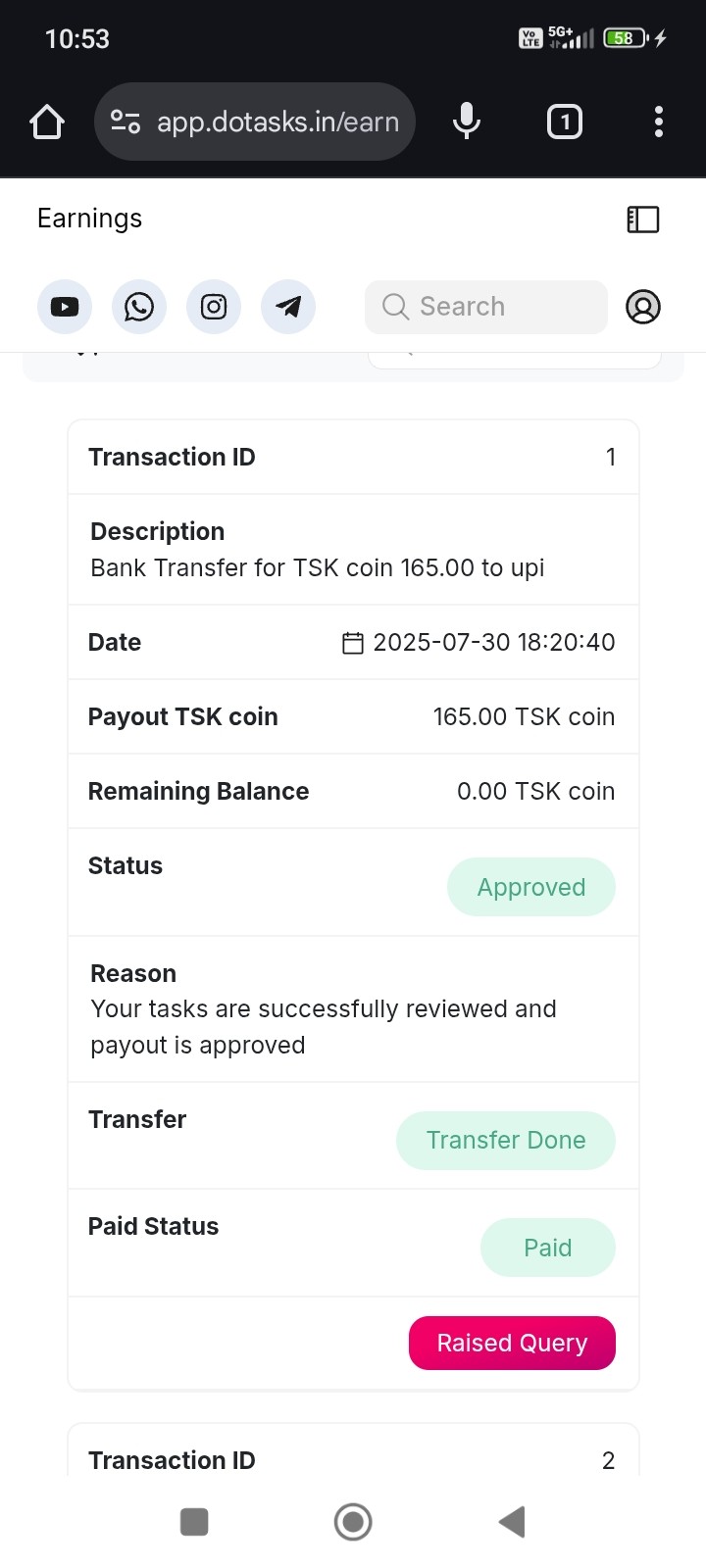Tap the Paid status badge

(x=547, y=1248)
